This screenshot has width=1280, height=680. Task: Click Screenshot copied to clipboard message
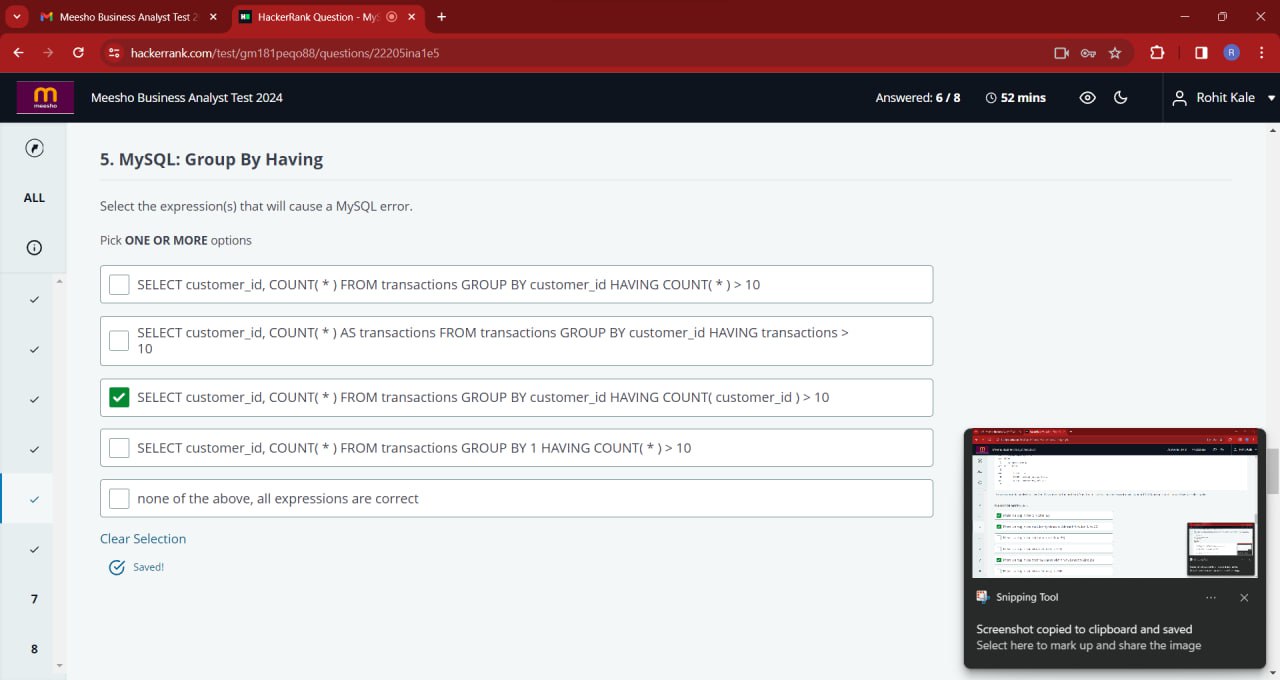click(x=1084, y=629)
